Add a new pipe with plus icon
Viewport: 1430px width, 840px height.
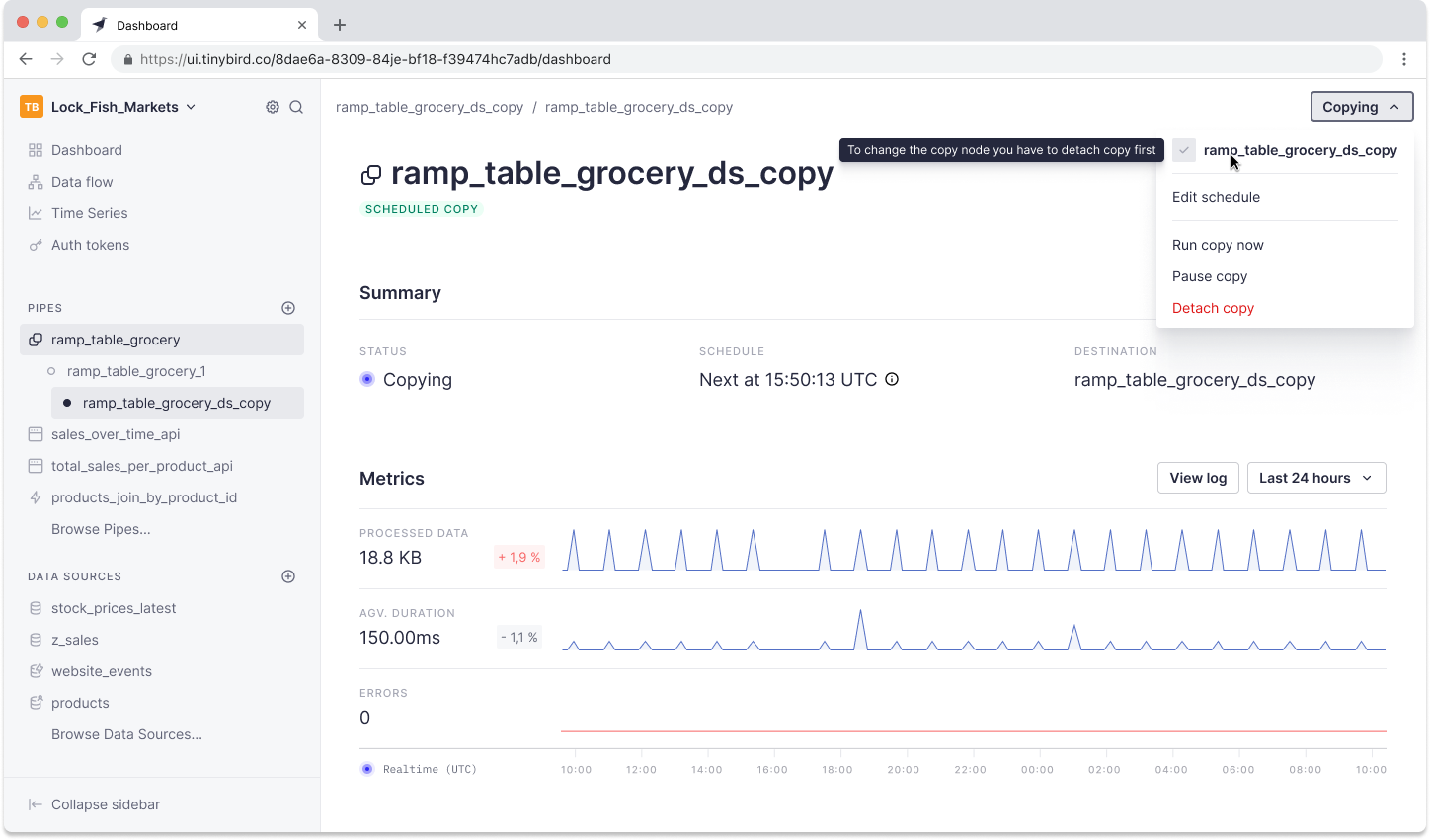288,308
